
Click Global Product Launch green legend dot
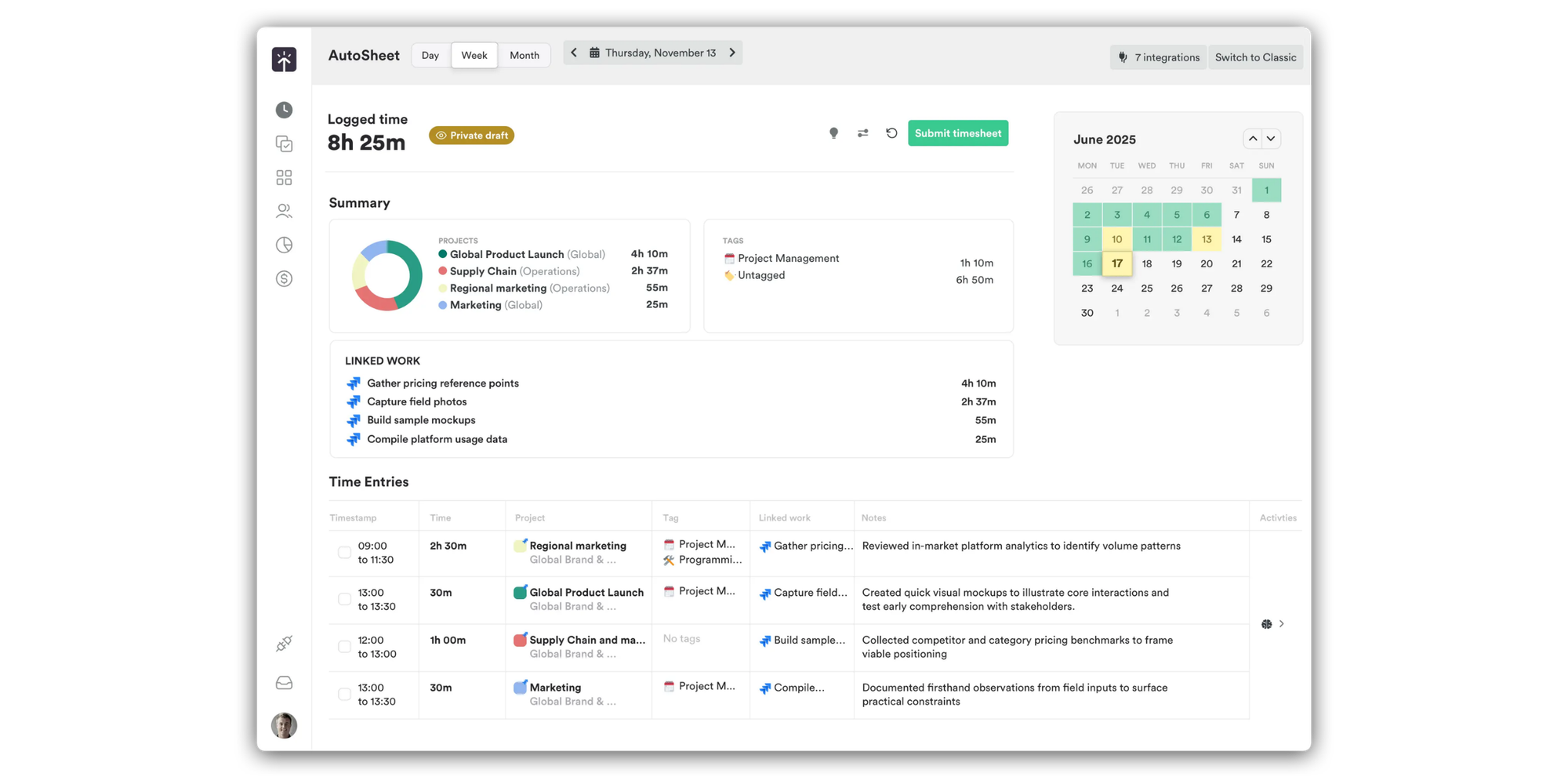click(442, 254)
